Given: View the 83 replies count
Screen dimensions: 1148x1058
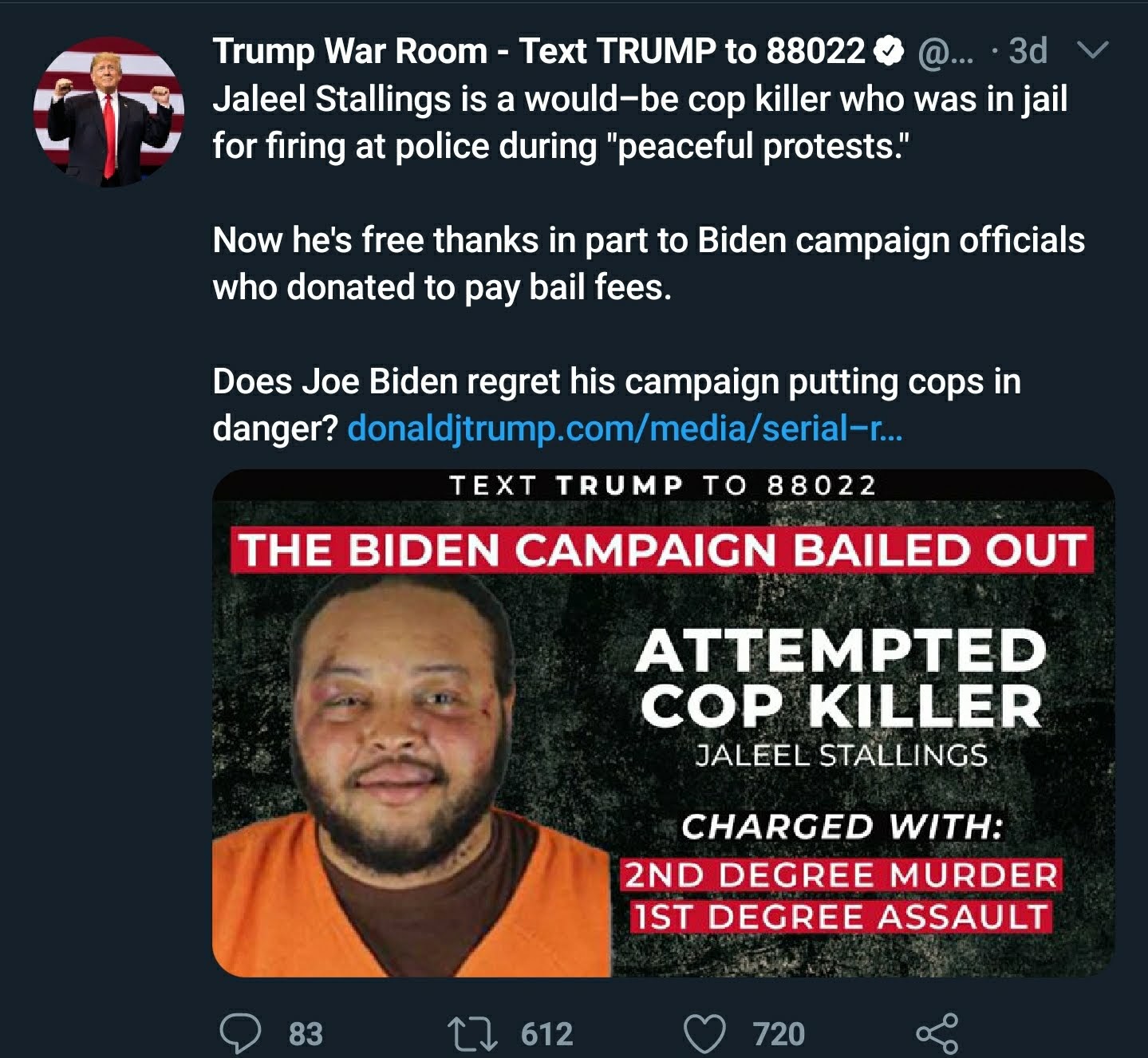Looking at the screenshot, I should click(x=306, y=1034).
